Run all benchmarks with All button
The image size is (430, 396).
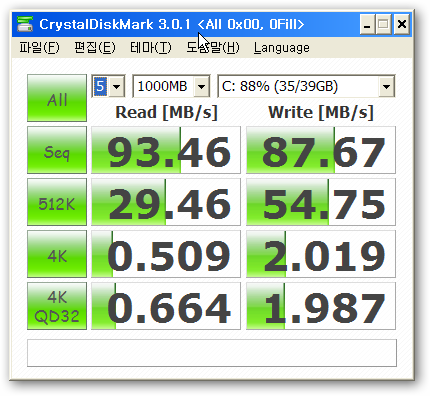(57, 98)
